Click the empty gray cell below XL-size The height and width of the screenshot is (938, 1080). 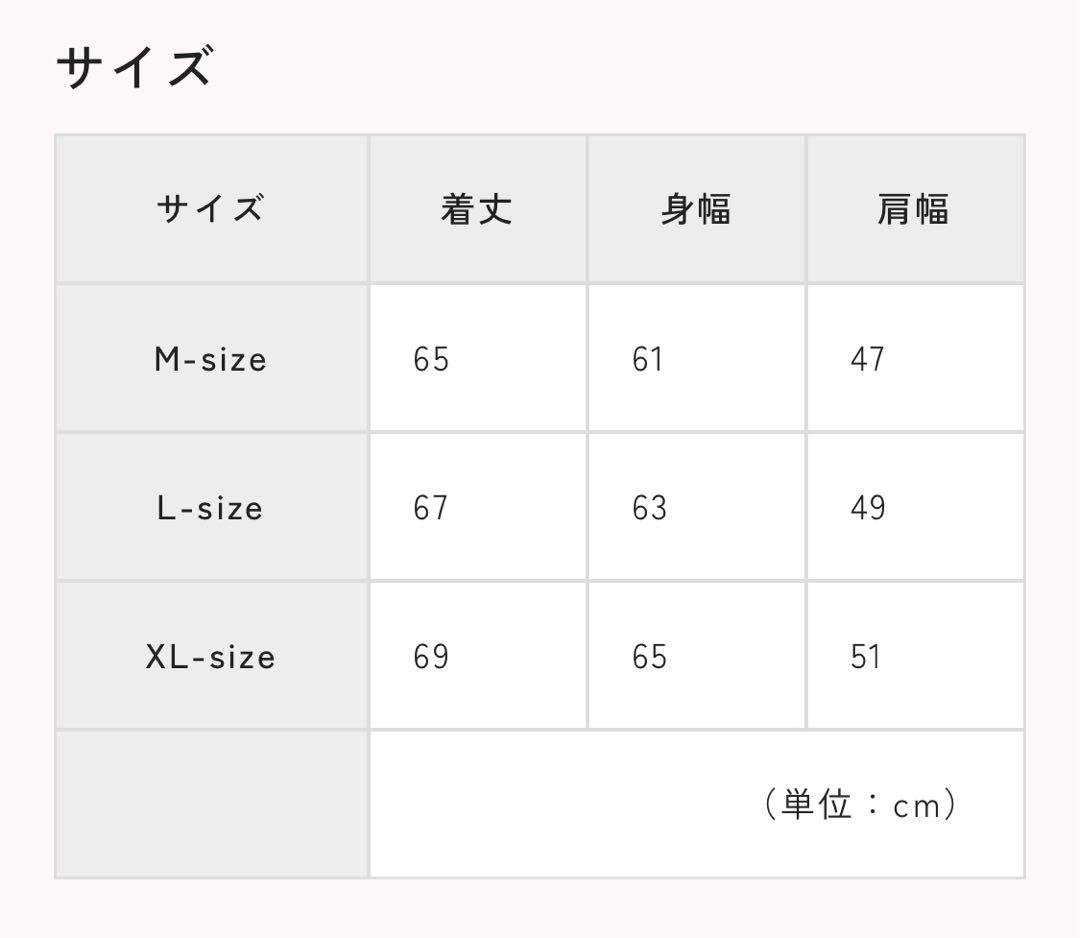[x=211, y=805]
